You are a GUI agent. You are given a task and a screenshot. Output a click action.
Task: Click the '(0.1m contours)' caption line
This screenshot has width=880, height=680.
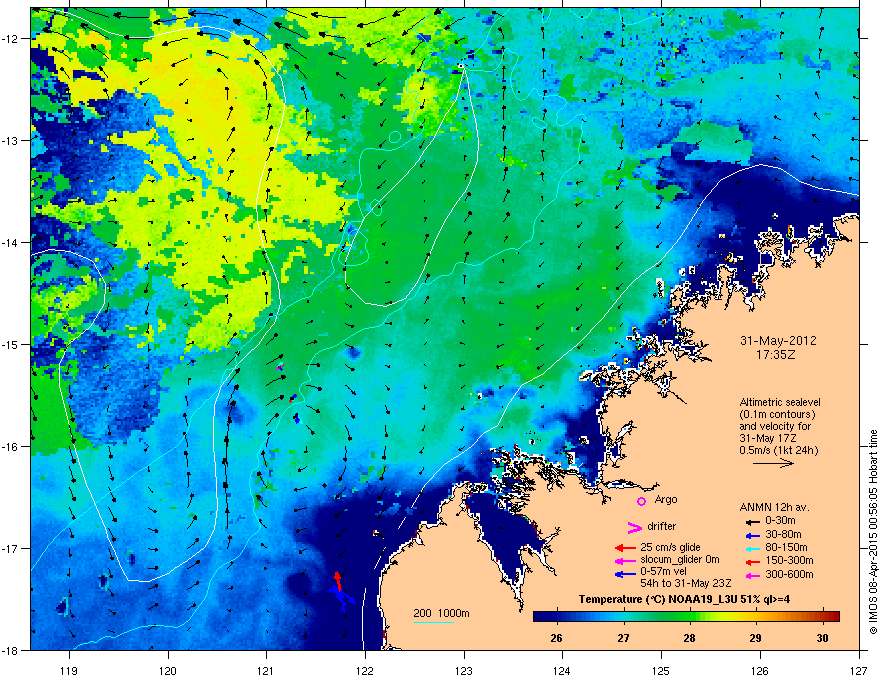click(x=777, y=415)
